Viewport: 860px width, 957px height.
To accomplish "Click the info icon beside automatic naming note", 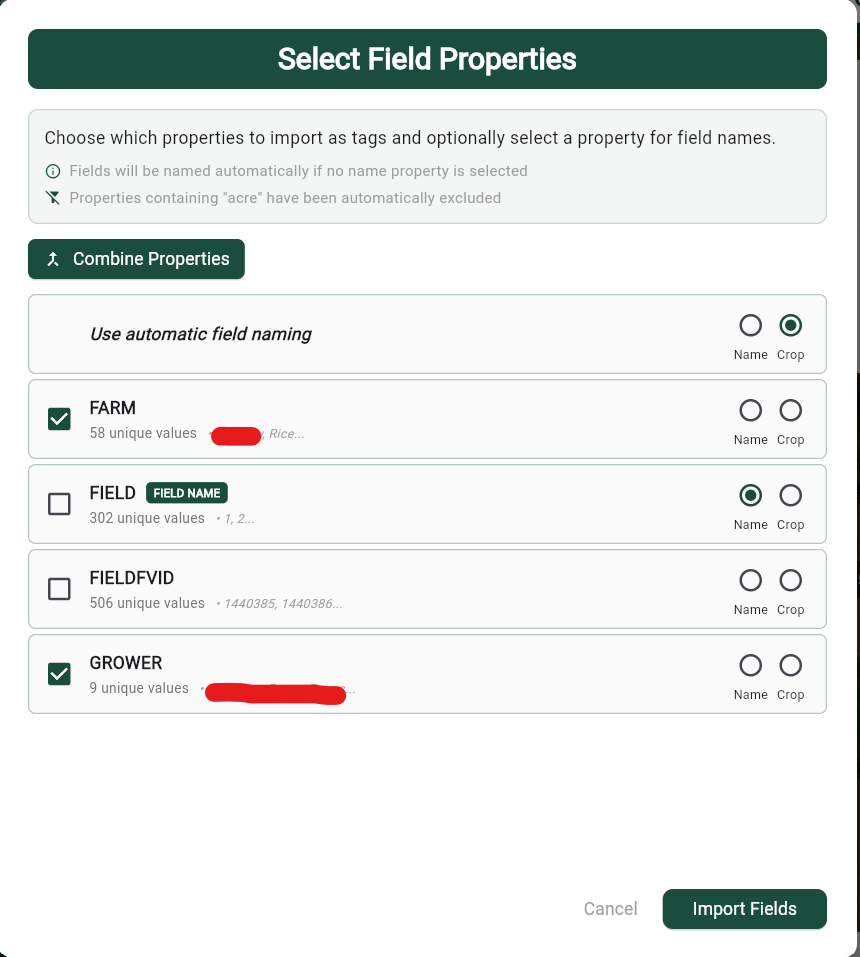I will [53, 171].
